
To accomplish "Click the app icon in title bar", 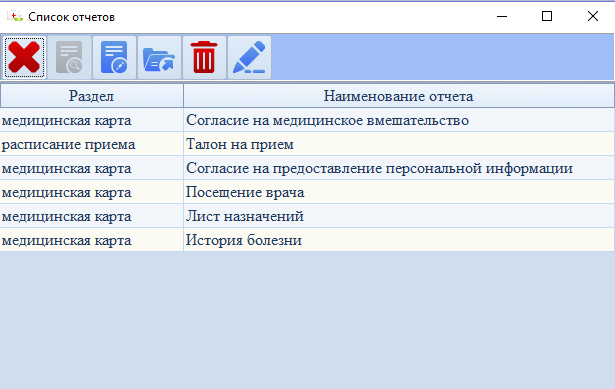I will tap(15, 16).
